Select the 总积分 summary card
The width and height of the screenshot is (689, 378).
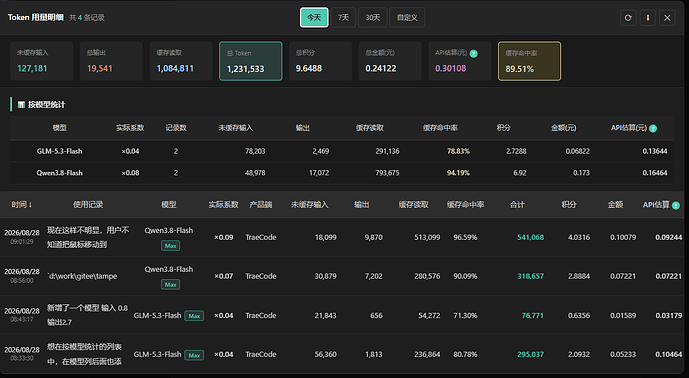pos(320,61)
